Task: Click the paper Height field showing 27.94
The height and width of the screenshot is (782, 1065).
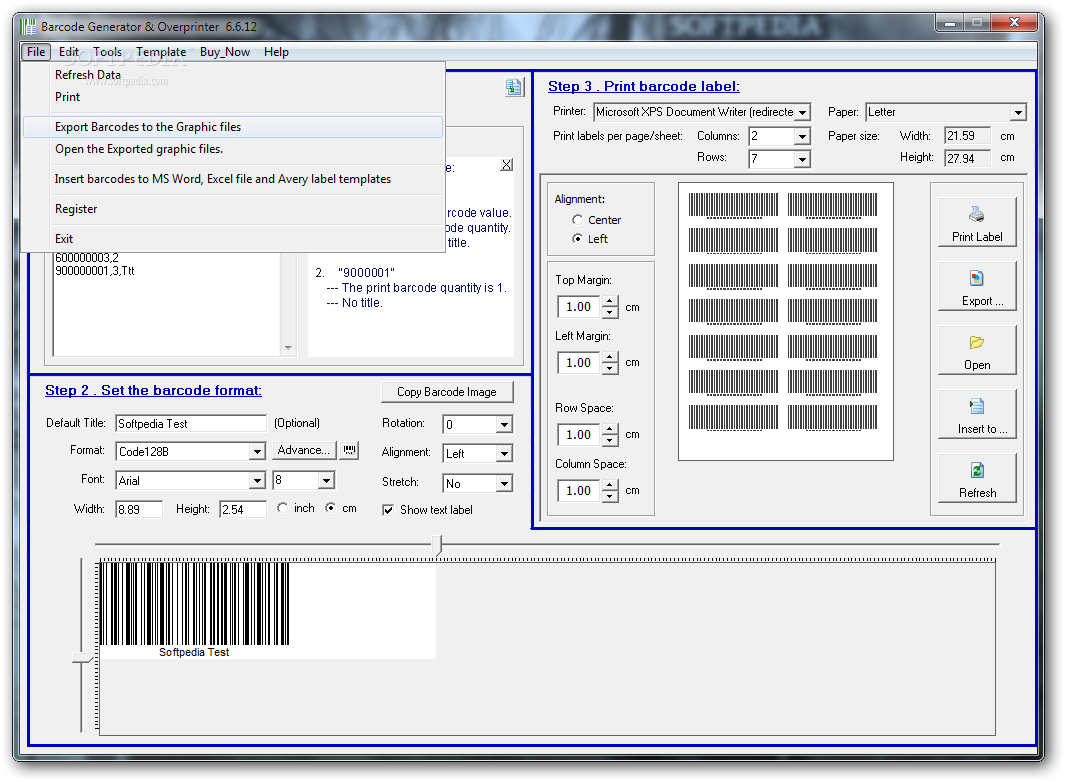Action: click(967, 158)
